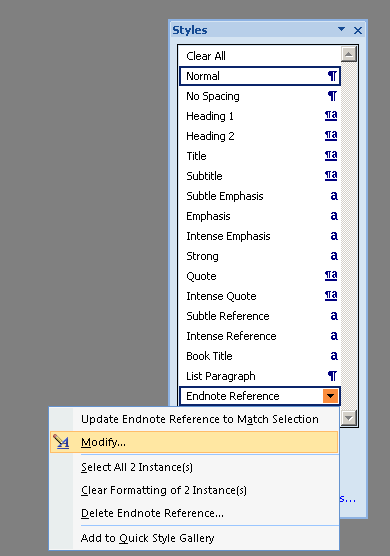Apply the Subtle Emphasis style
Image resolution: width=390 pixels, height=556 pixels.
coord(260,196)
